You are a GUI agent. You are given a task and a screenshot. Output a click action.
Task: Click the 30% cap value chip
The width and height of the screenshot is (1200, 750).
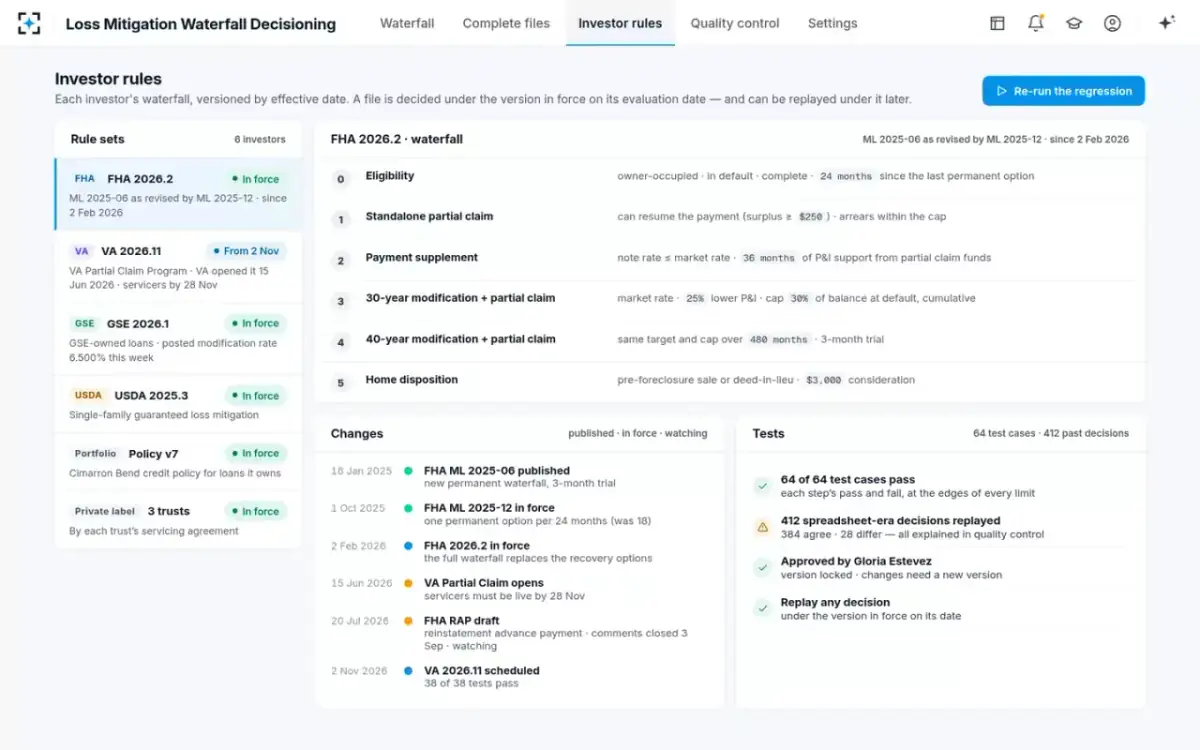click(x=799, y=299)
